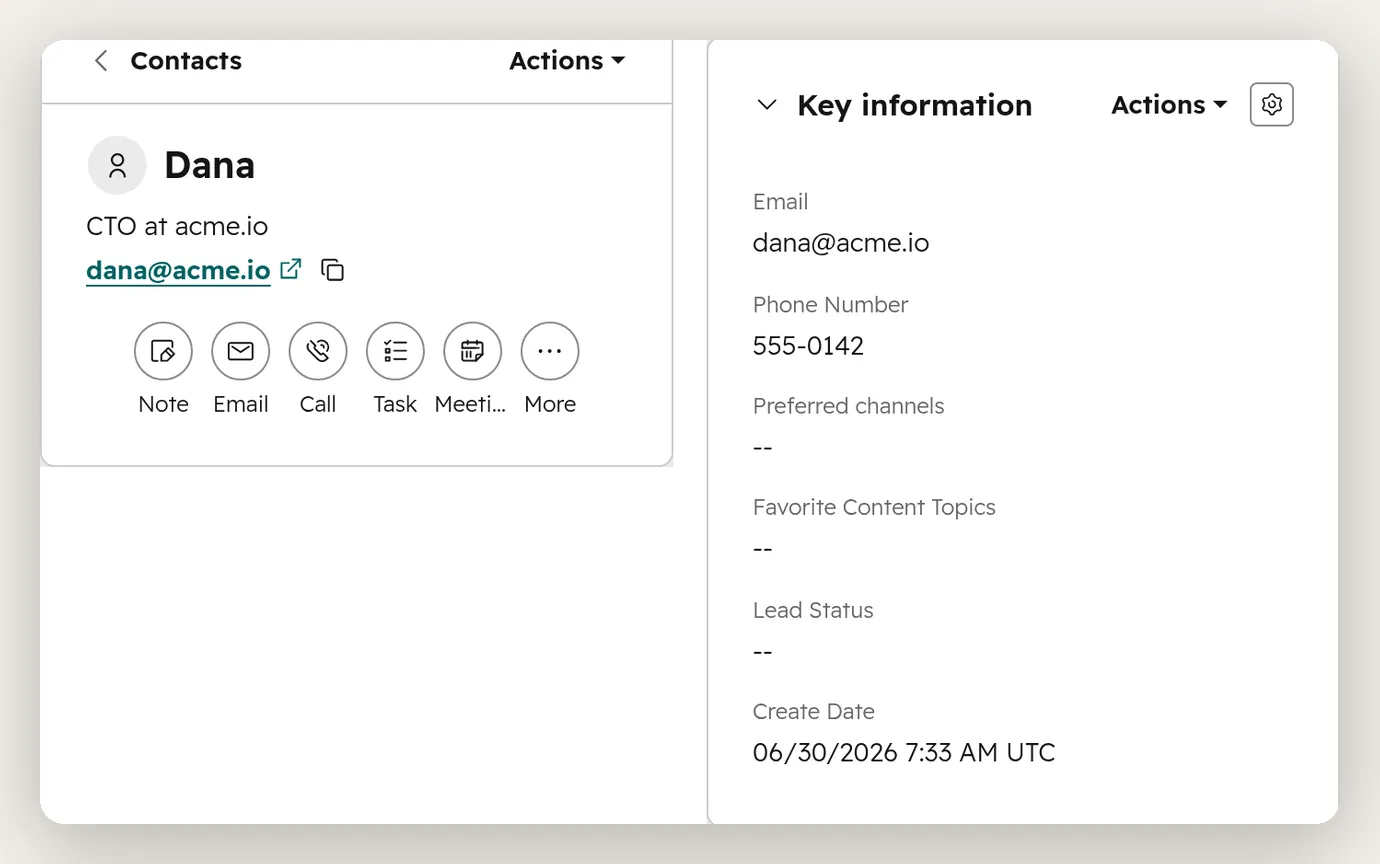Open Key information settings gear
The height and width of the screenshot is (864, 1380).
(1272, 104)
